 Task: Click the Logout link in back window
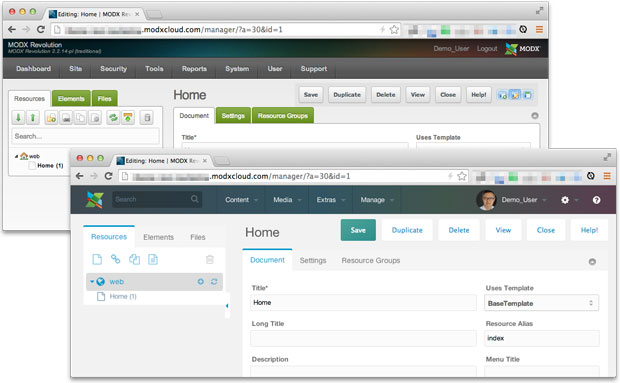(487, 48)
